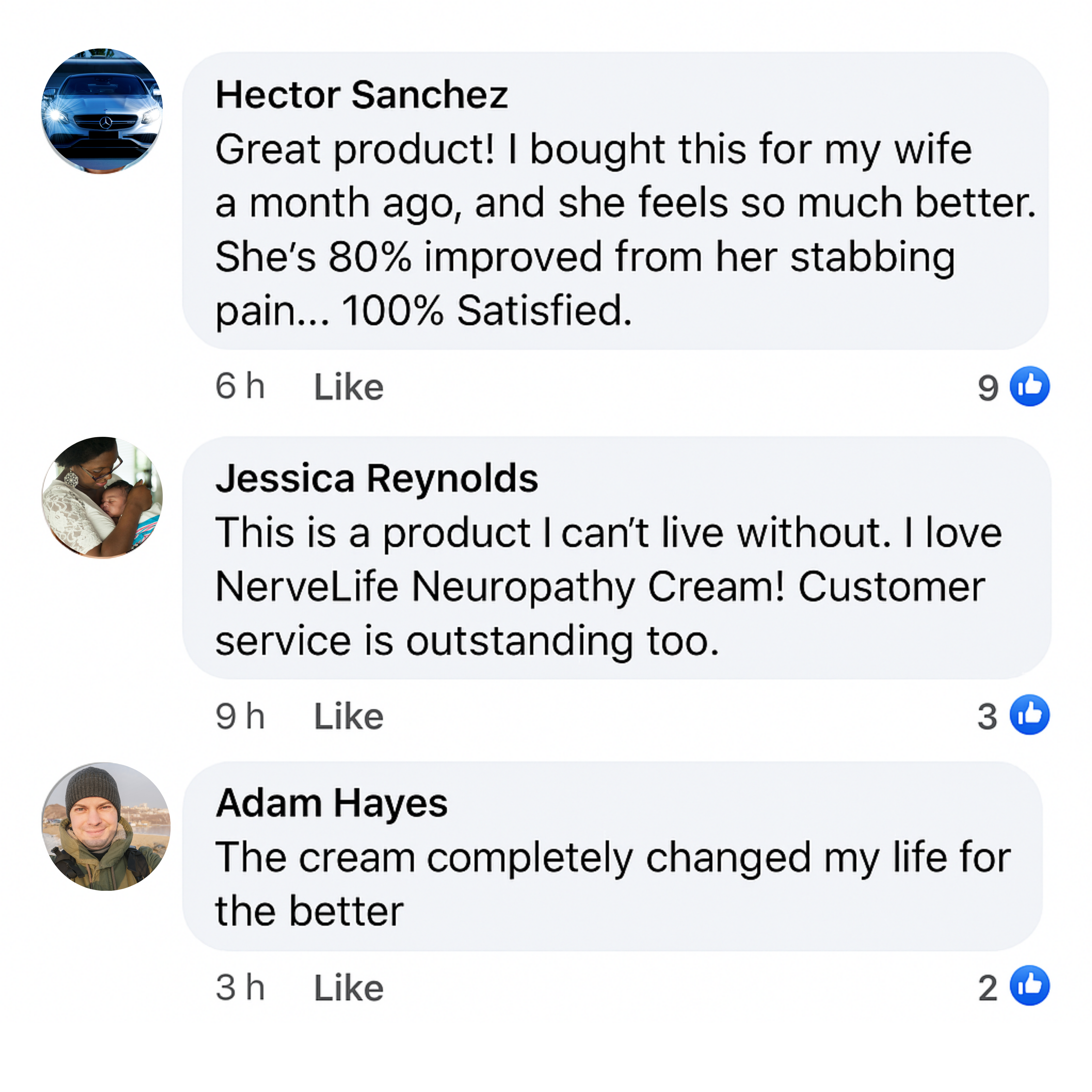View the 9 reactions count on Hector's comment
This screenshot has height=1092, width=1092.
(988, 388)
